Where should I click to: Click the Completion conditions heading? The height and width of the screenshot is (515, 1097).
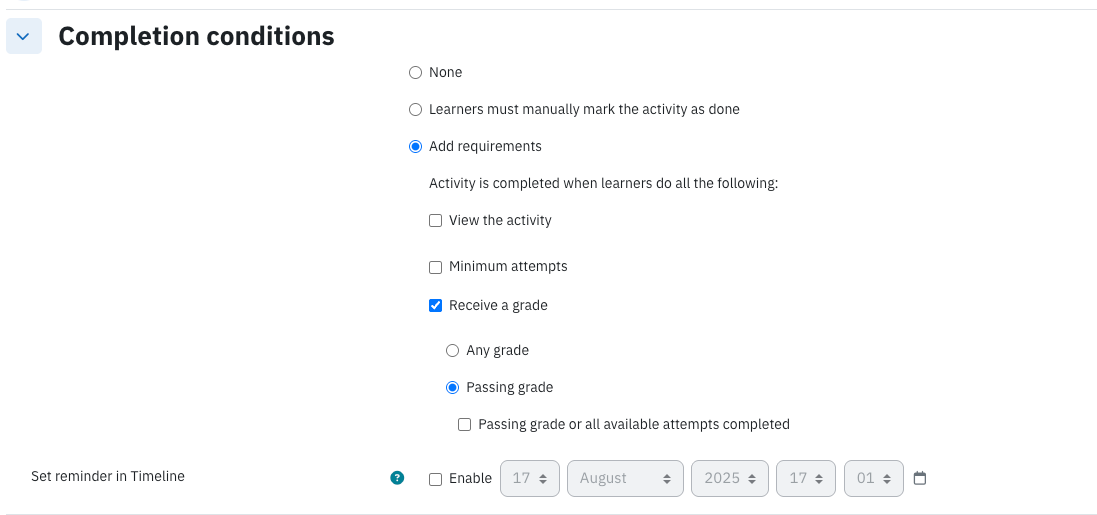tap(197, 36)
